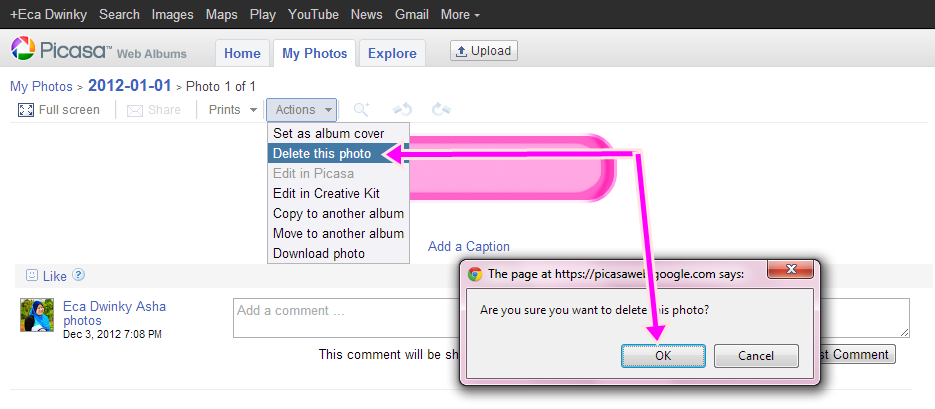This screenshot has height=409, width=935.
Task: Choose Download photo
Action: pyautogui.click(x=338, y=253)
